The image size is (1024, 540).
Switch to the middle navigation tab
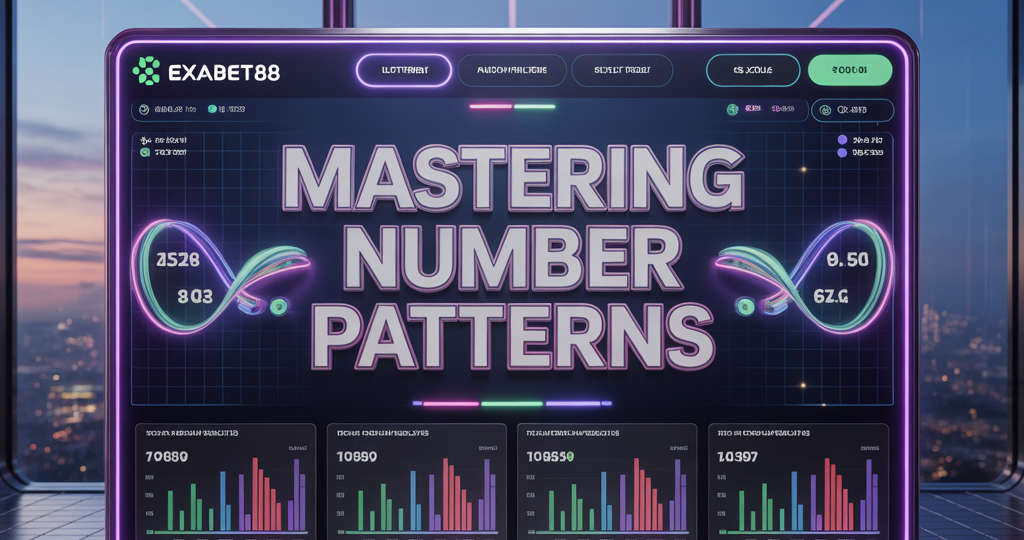coord(512,71)
